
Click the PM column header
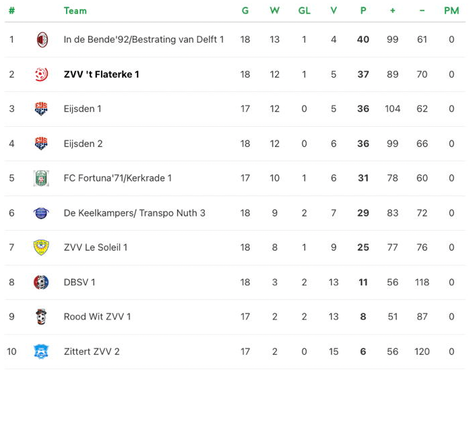(x=451, y=11)
